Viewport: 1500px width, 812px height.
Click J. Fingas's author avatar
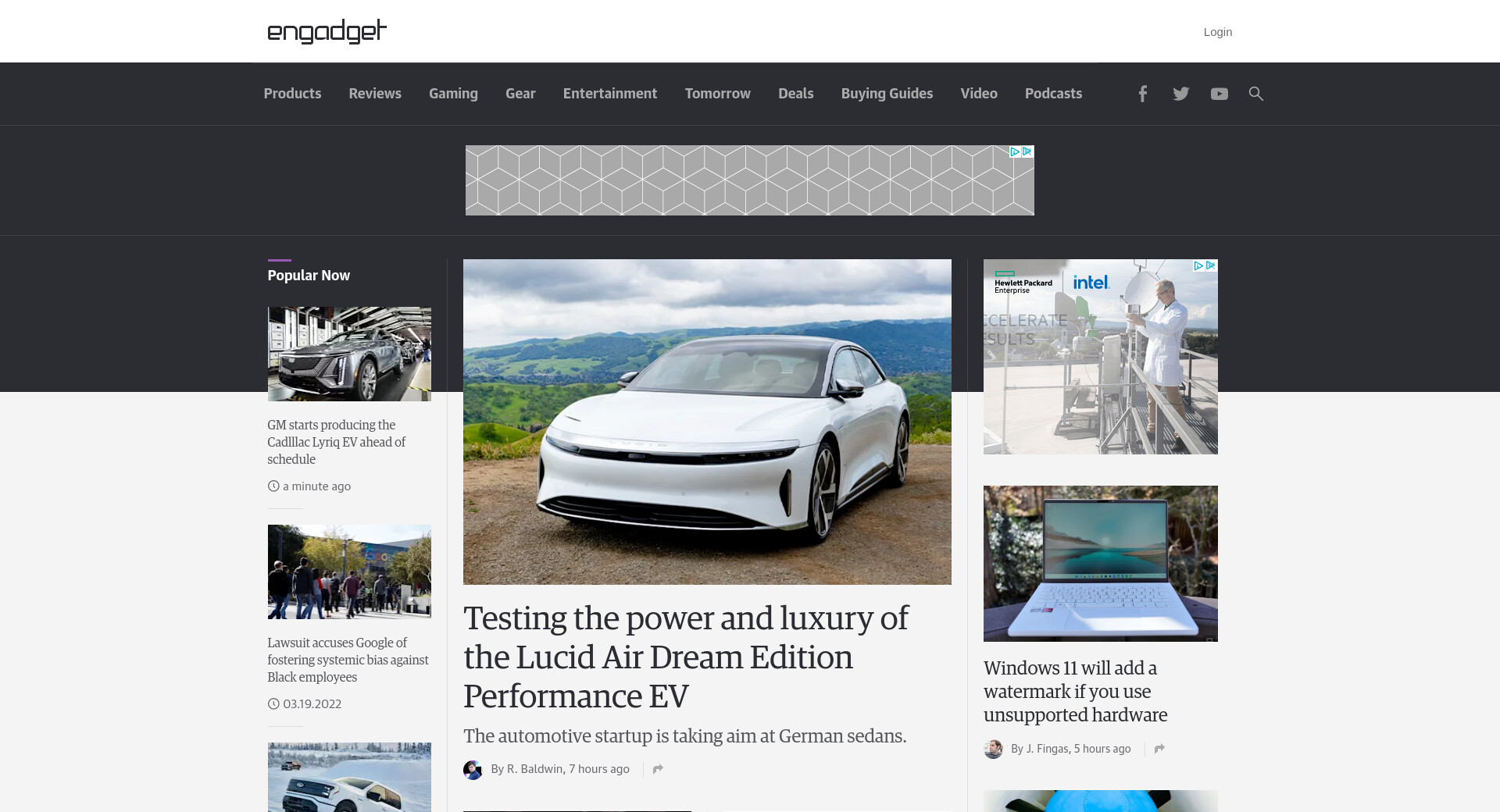tap(993, 750)
